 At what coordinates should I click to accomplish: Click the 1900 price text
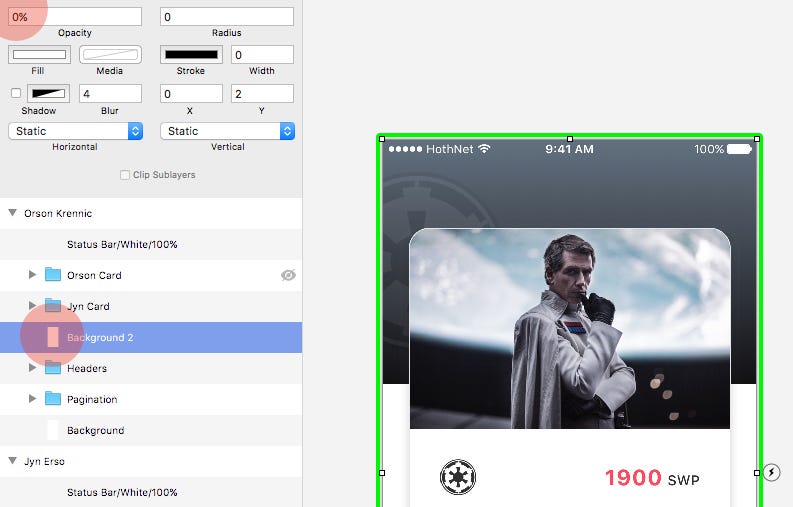633,478
